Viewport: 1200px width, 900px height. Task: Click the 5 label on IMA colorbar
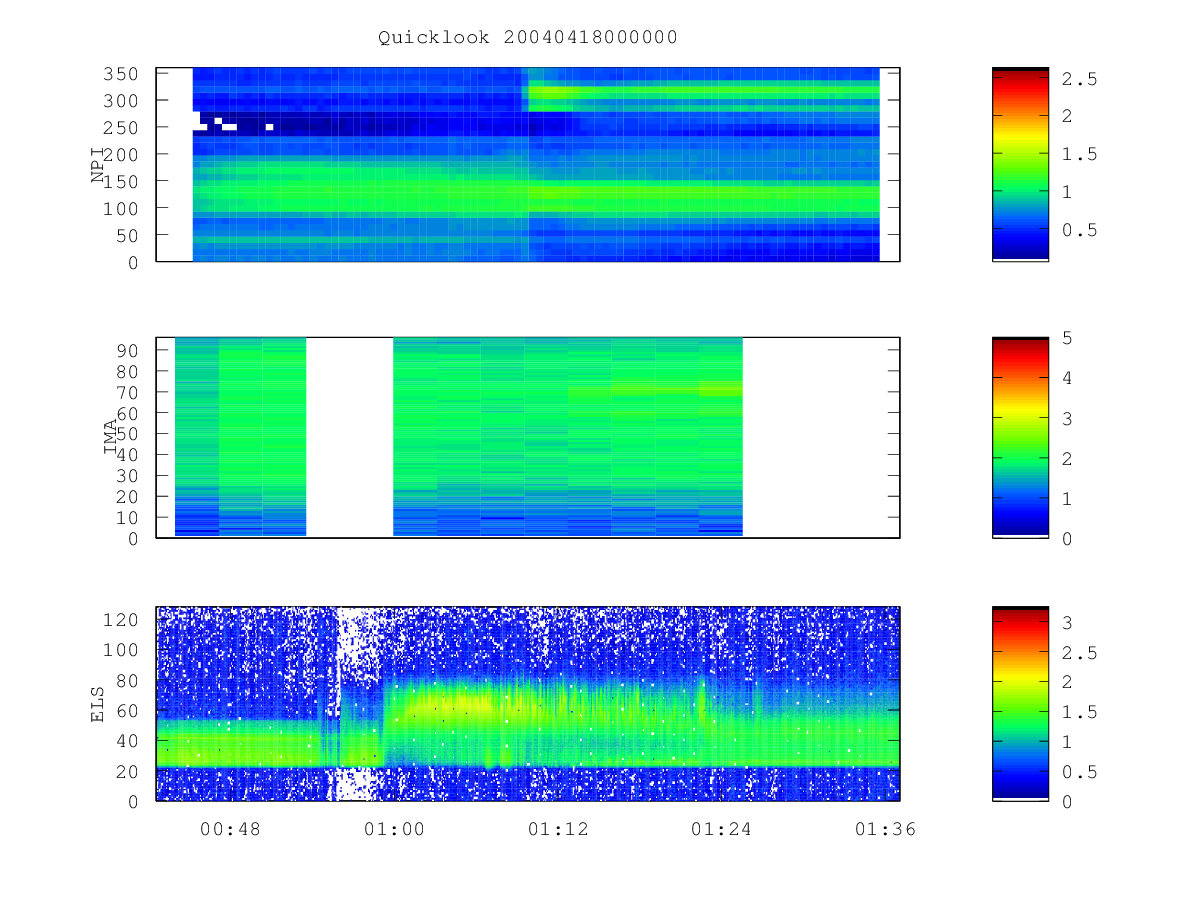1067,338
